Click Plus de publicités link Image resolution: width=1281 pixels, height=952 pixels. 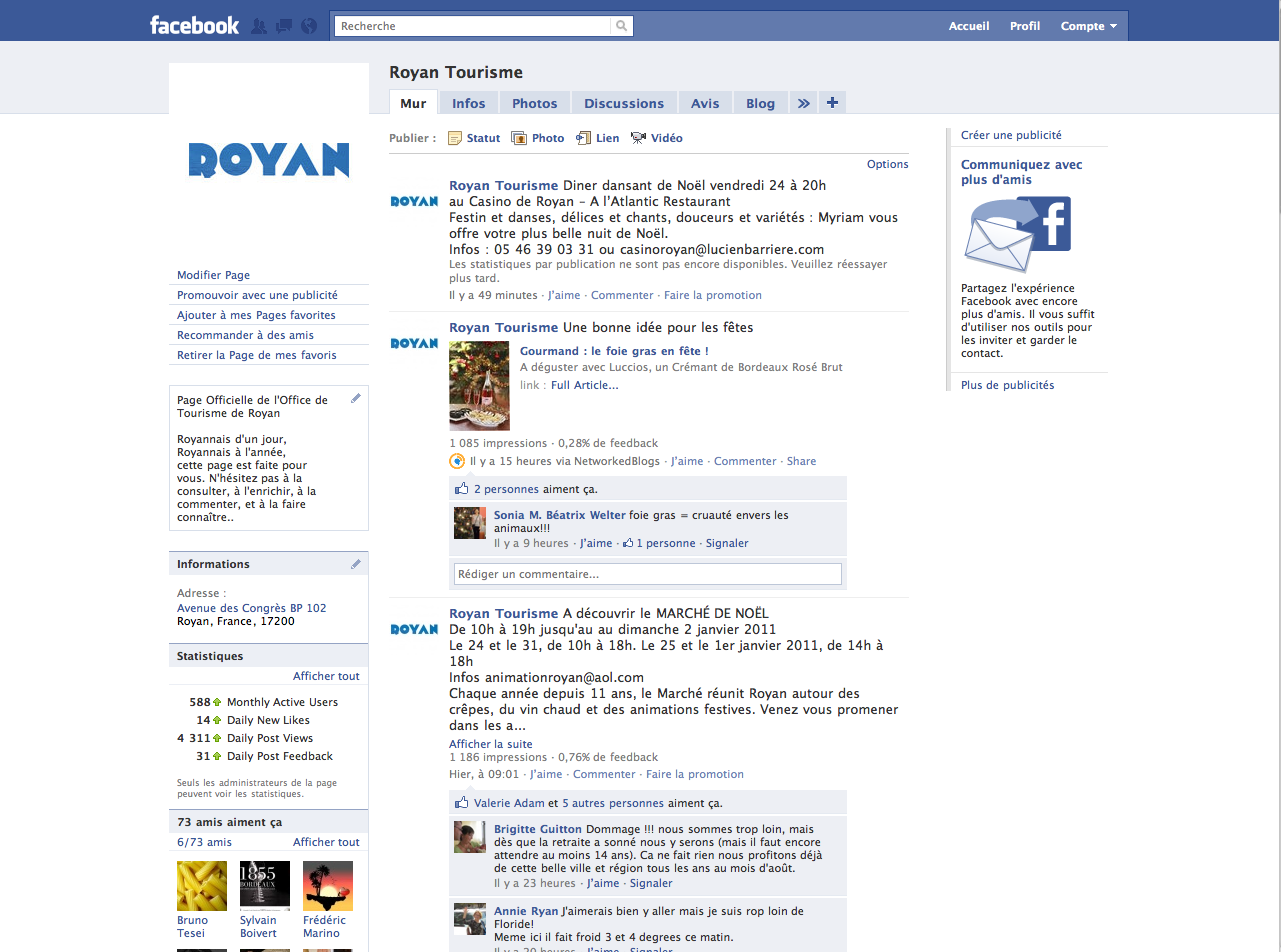pyautogui.click(x=1007, y=385)
